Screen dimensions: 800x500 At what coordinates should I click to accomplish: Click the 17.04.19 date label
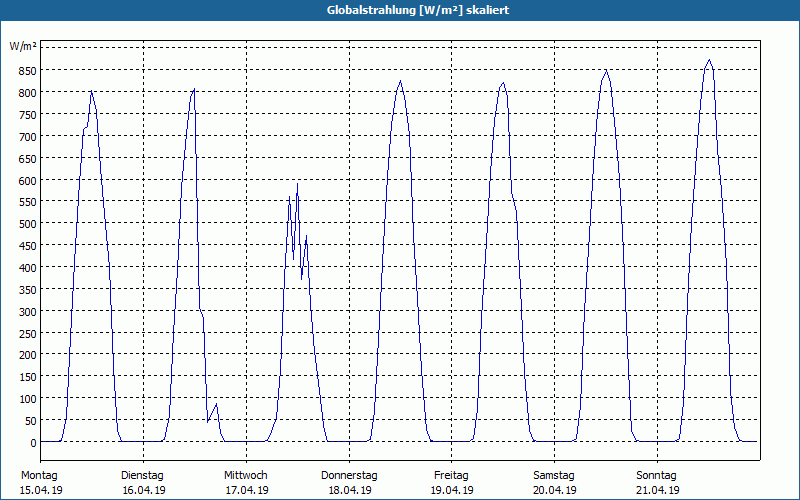(x=247, y=490)
